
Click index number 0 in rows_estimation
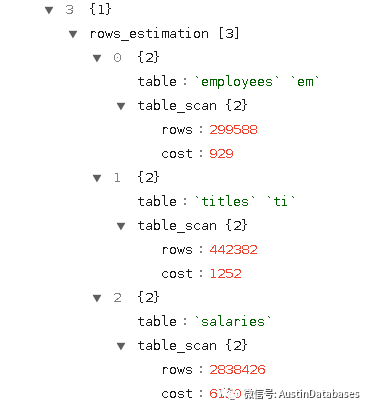pyautogui.click(x=117, y=58)
